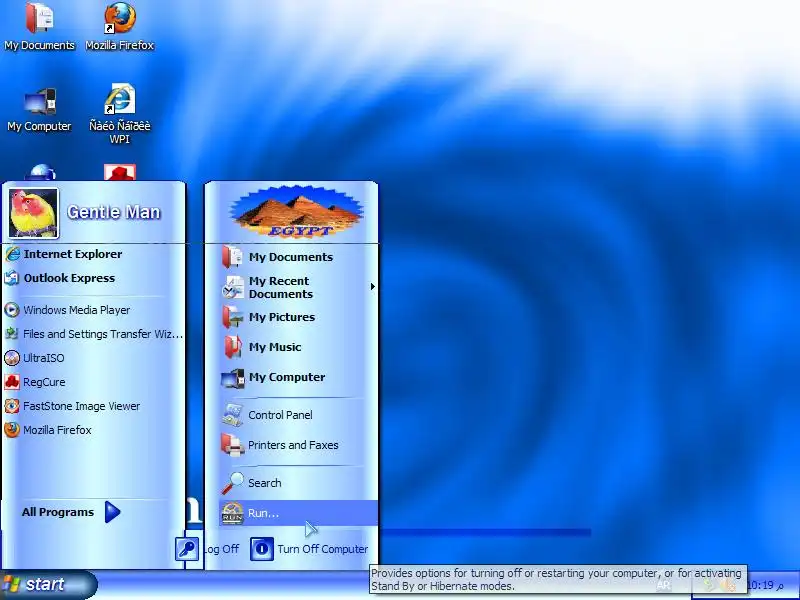Image resolution: width=800 pixels, height=600 pixels.
Task: Click the My Pictures folder icon
Action: point(233,317)
